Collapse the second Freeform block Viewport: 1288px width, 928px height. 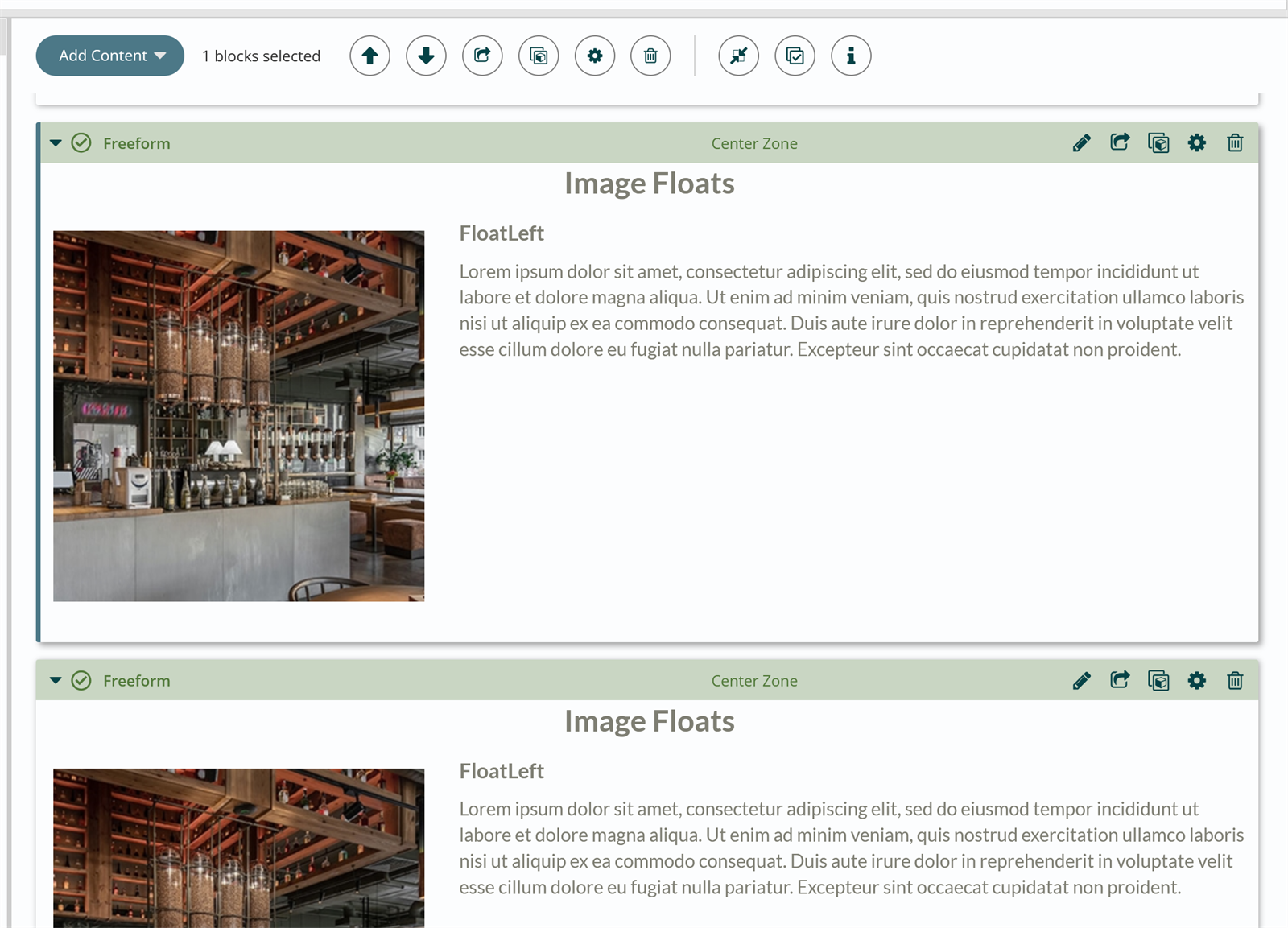coord(56,681)
